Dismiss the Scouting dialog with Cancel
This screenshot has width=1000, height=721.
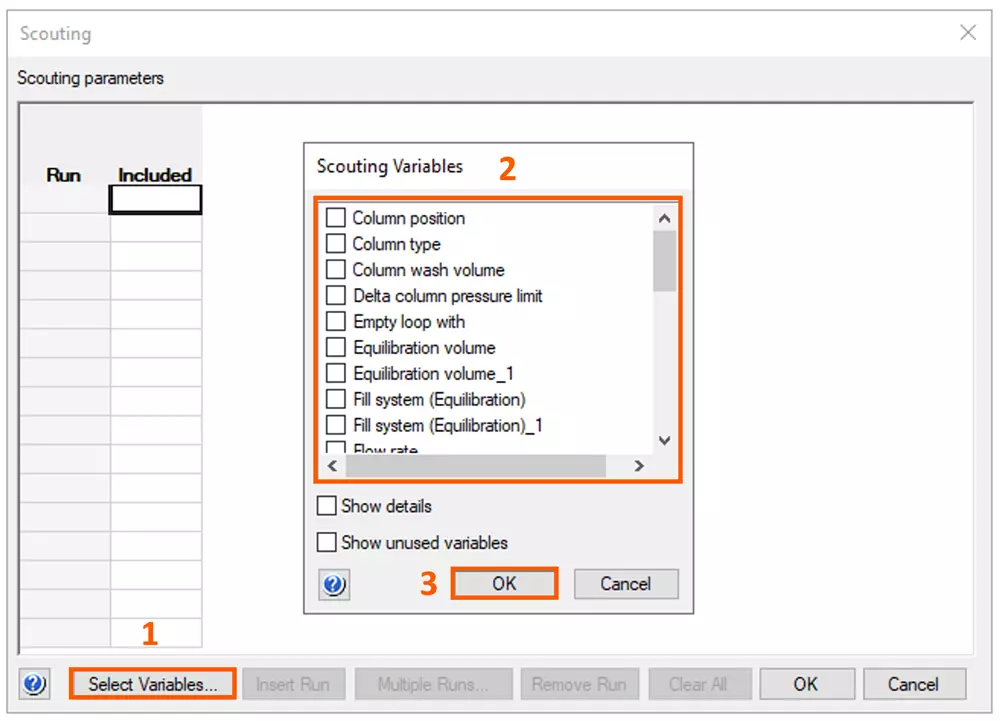pos(914,684)
